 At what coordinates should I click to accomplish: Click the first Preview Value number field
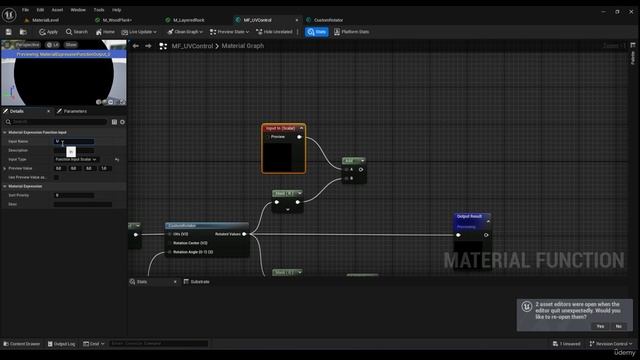coord(59,168)
